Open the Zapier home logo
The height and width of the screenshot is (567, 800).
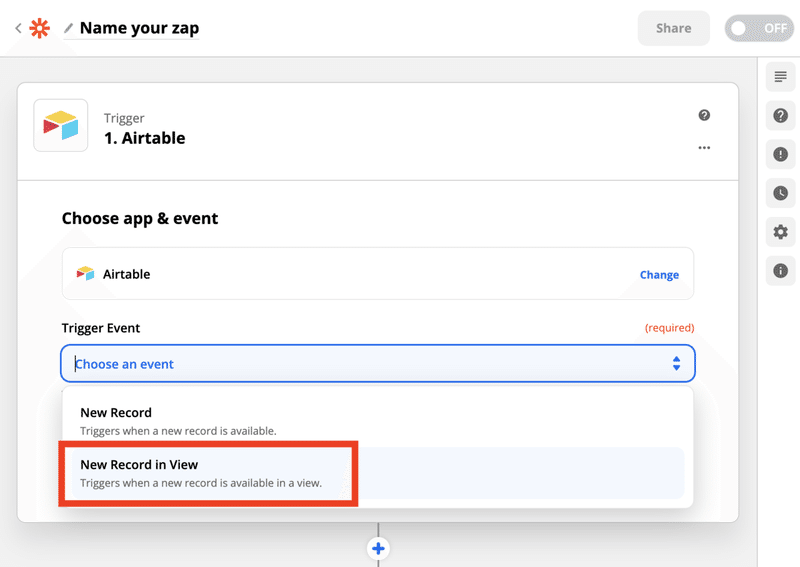[40, 28]
